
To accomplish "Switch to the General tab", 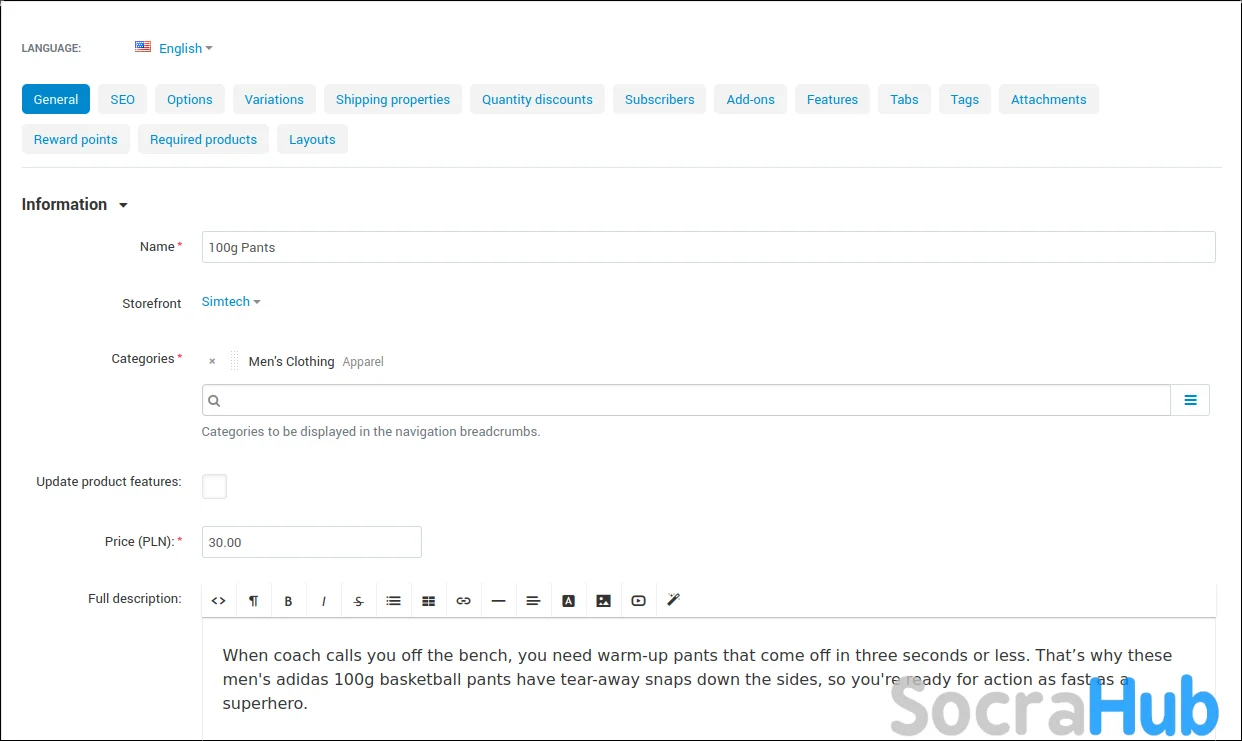I will point(56,99).
